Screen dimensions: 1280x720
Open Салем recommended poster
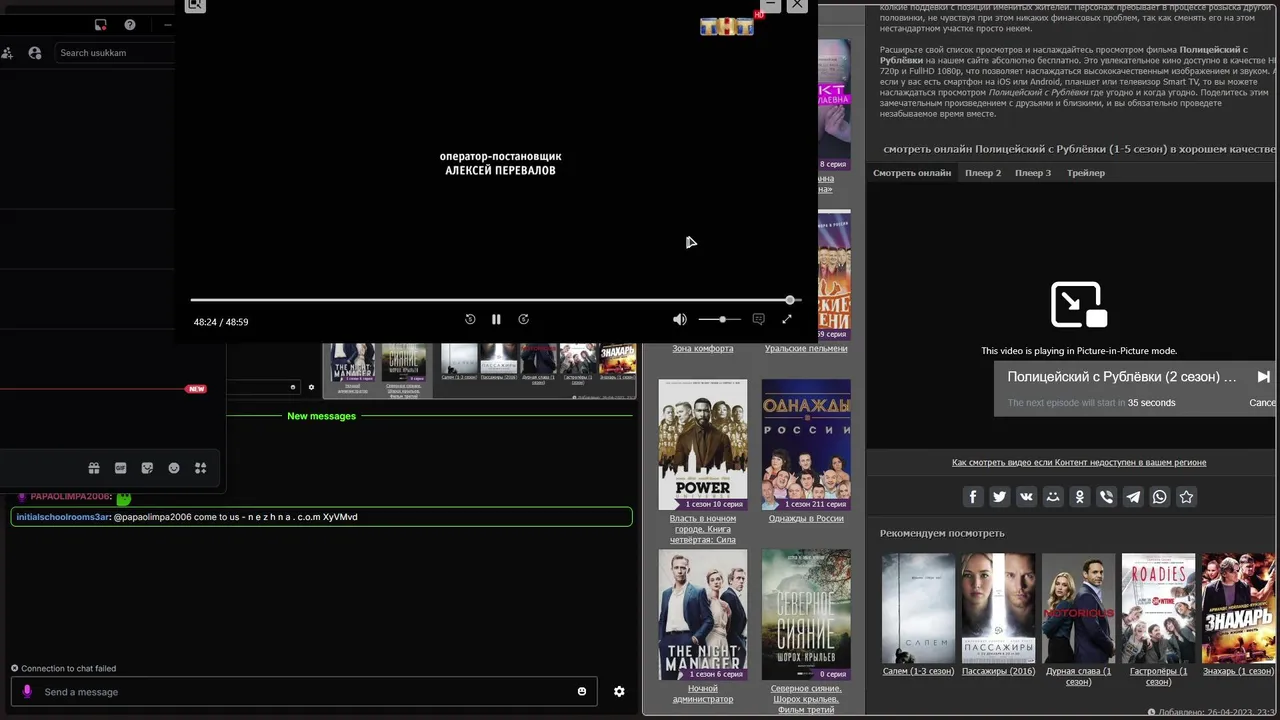point(918,608)
